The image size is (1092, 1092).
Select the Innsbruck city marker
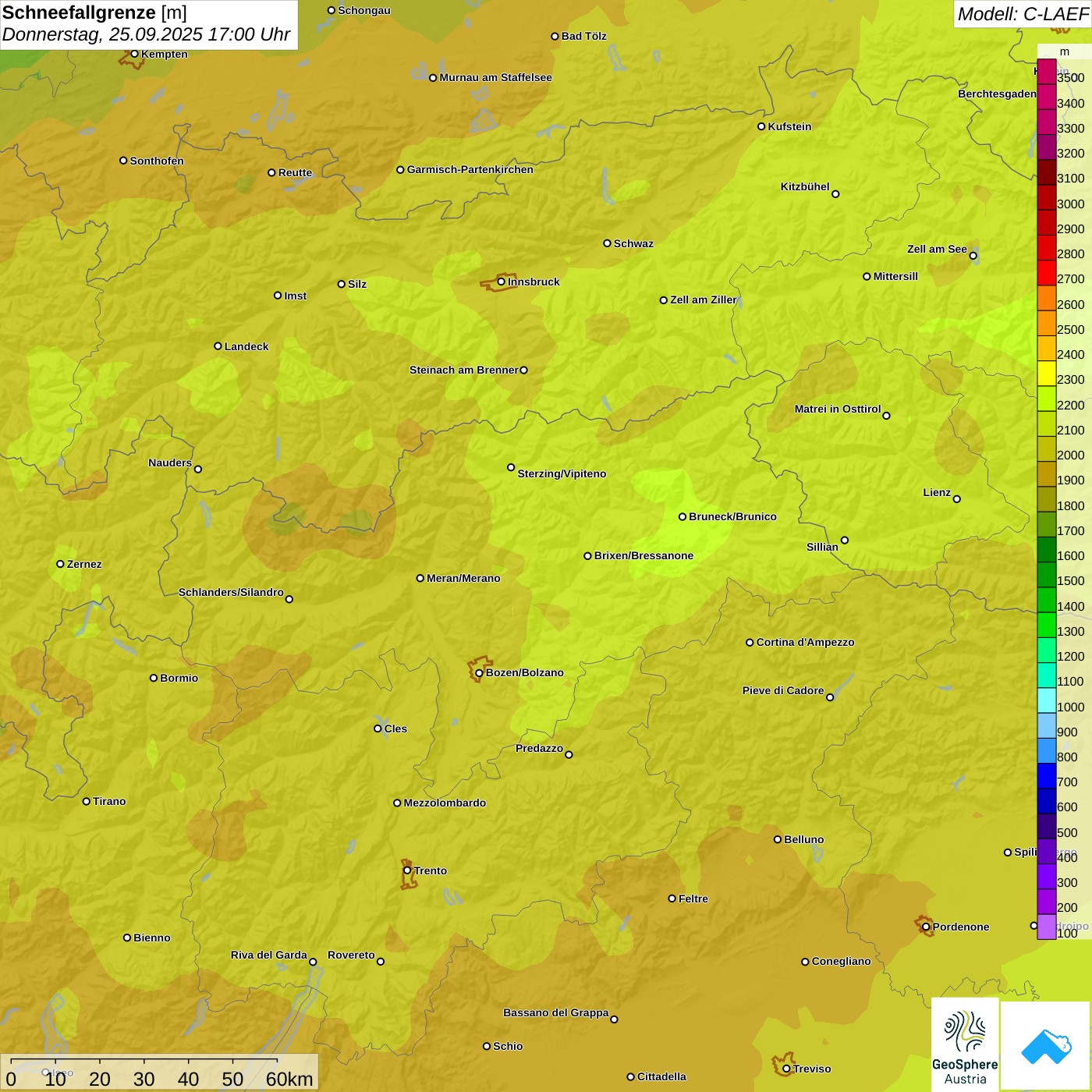(x=502, y=282)
